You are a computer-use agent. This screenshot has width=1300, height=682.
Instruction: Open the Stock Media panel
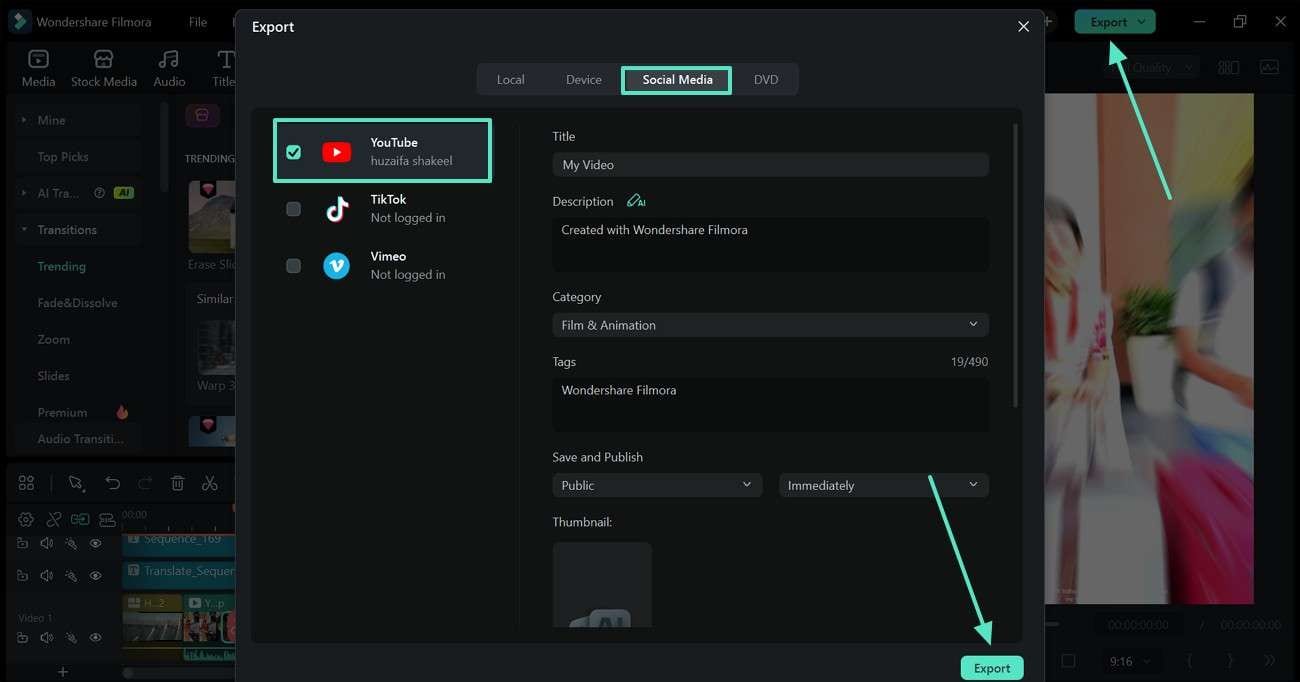point(104,69)
